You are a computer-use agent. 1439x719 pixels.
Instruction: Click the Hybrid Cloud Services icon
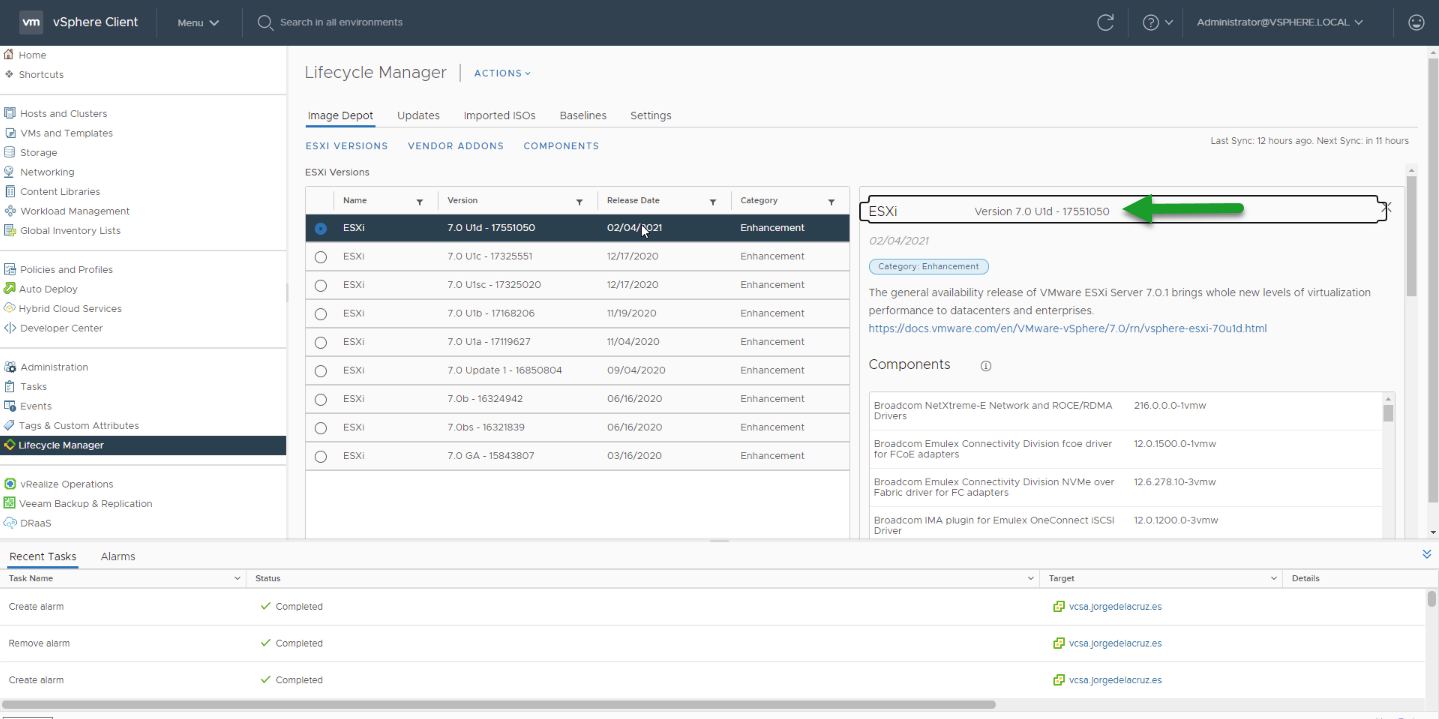point(10,308)
